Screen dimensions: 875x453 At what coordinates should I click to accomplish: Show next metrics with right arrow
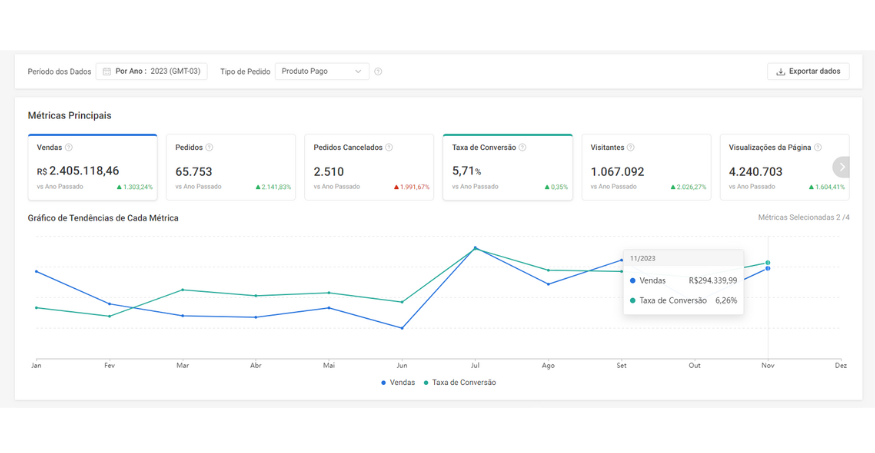pos(842,167)
